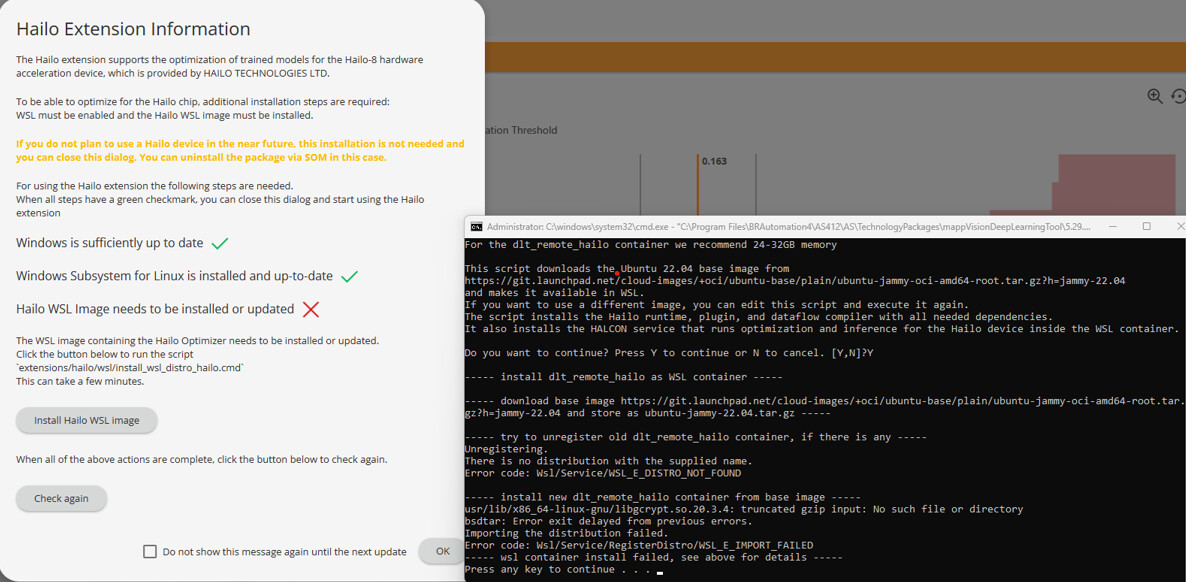Click 'Windows is sufficiently up to date' text
This screenshot has width=1186, height=582.
click(x=110, y=243)
